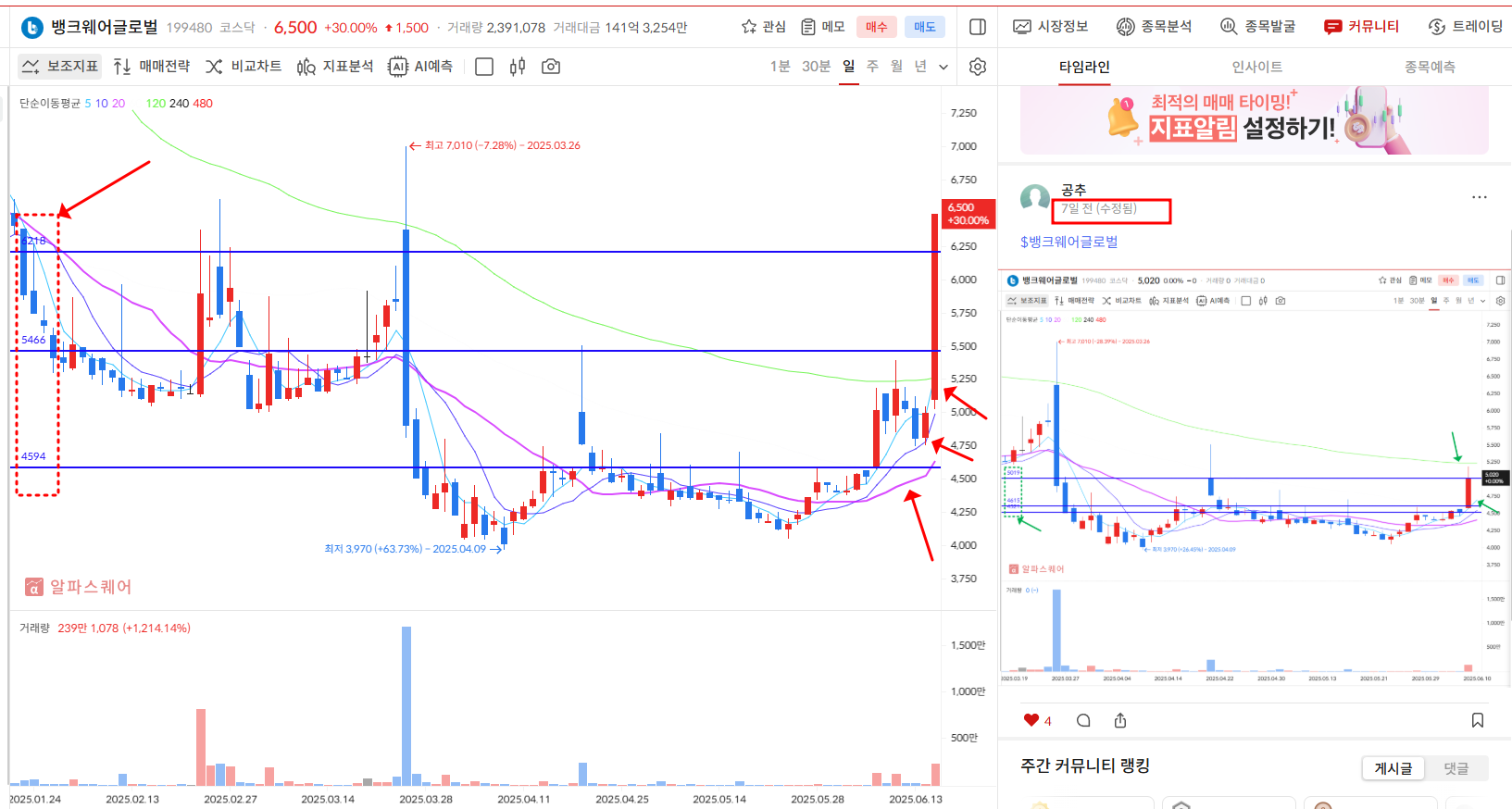Switch to the 타임라인 tab
Viewport: 1512px width, 809px height.
1084,67
